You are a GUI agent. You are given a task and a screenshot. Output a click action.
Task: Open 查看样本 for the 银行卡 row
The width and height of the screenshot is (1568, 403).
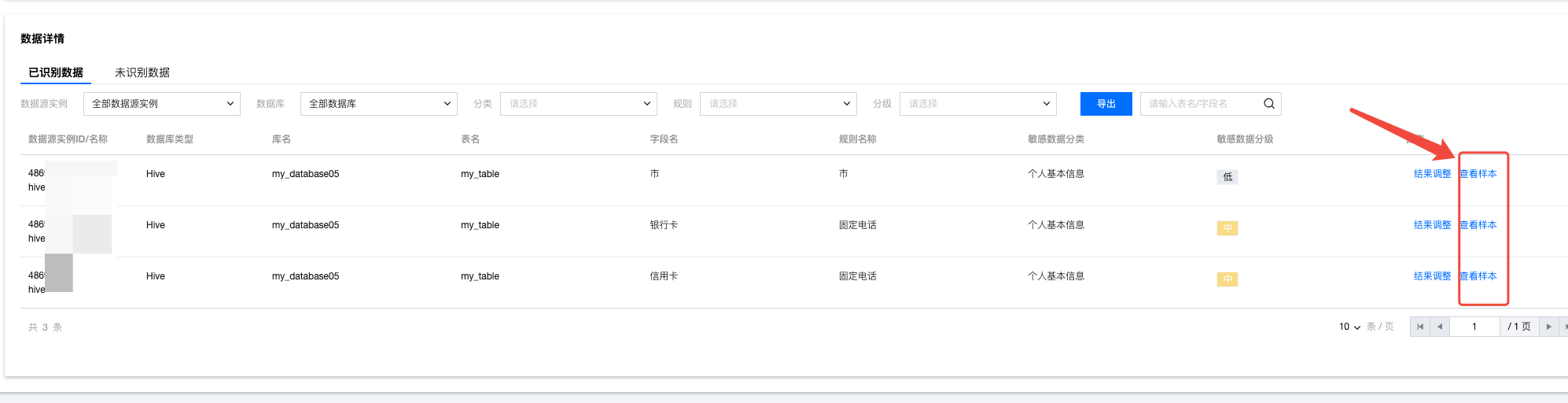pyautogui.click(x=1478, y=225)
